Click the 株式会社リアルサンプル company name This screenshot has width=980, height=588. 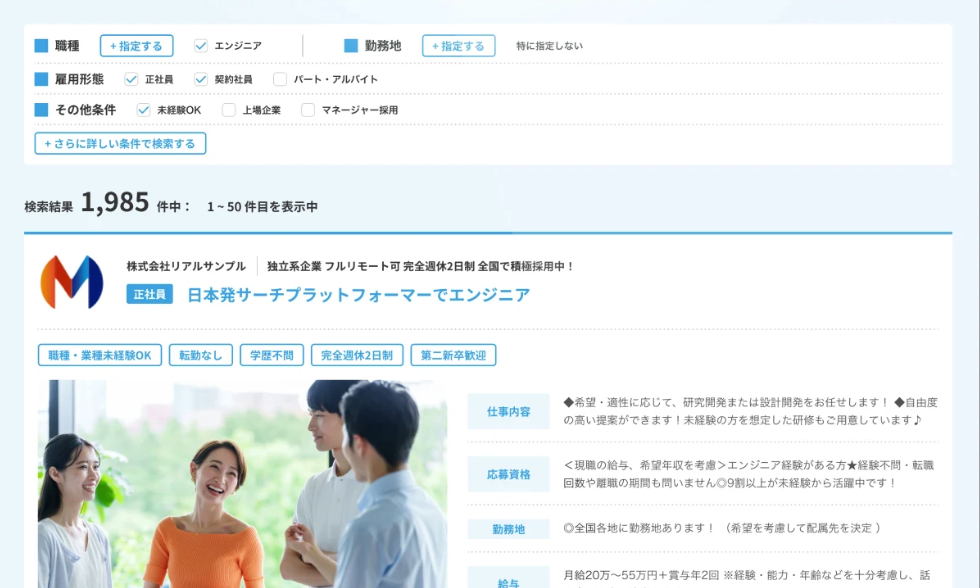point(186,266)
